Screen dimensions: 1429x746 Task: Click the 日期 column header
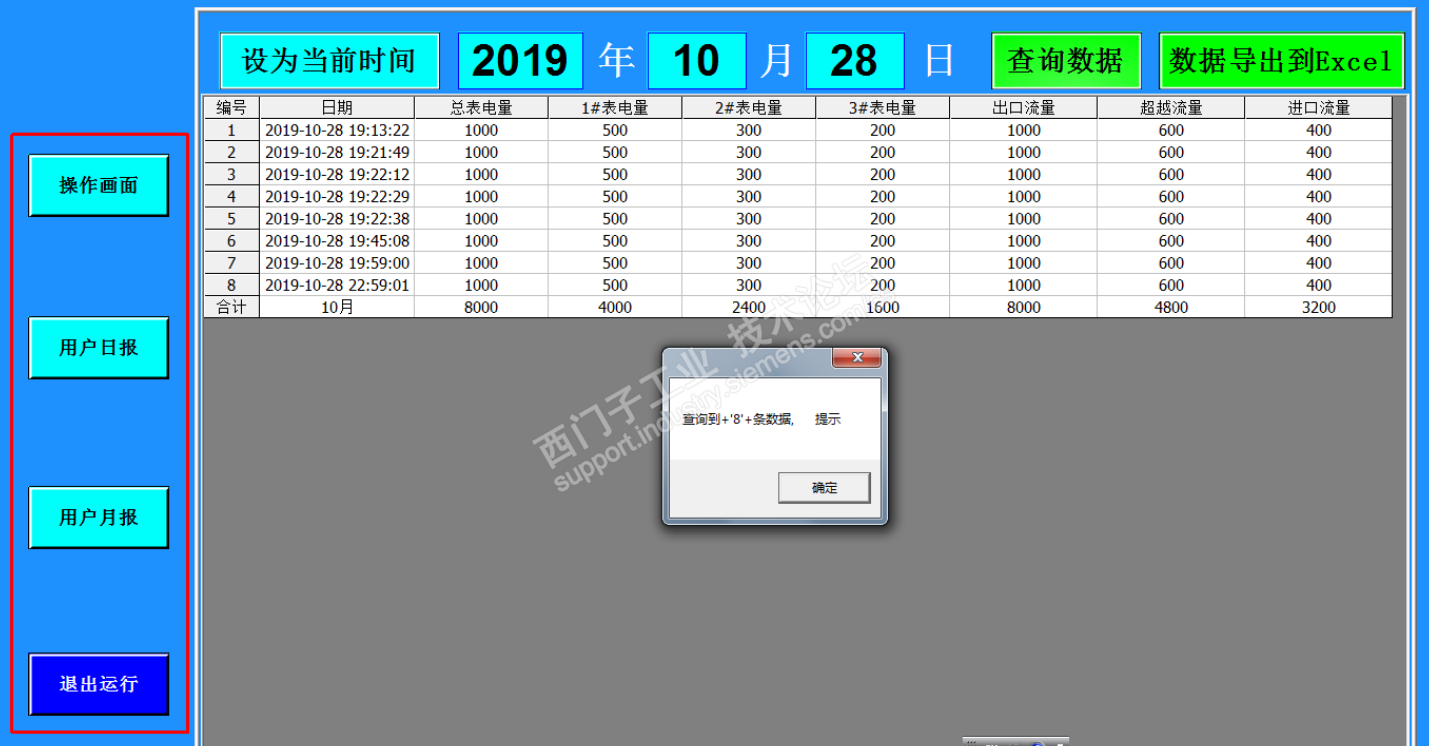point(337,108)
